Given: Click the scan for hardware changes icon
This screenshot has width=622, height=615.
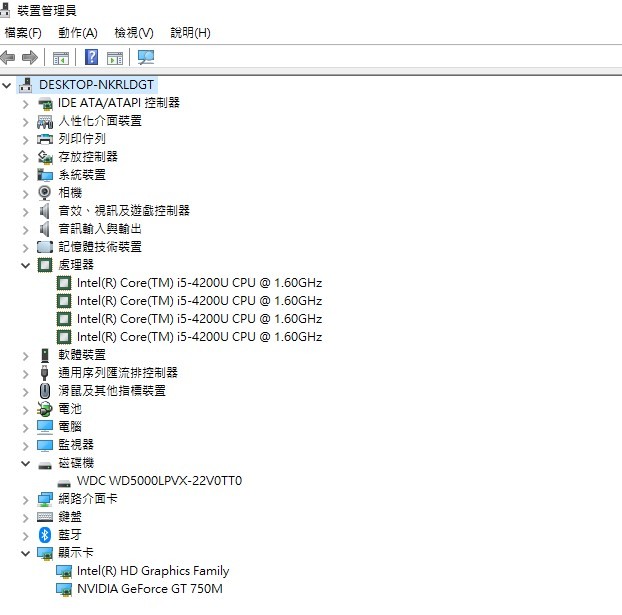Looking at the screenshot, I should (146, 57).
